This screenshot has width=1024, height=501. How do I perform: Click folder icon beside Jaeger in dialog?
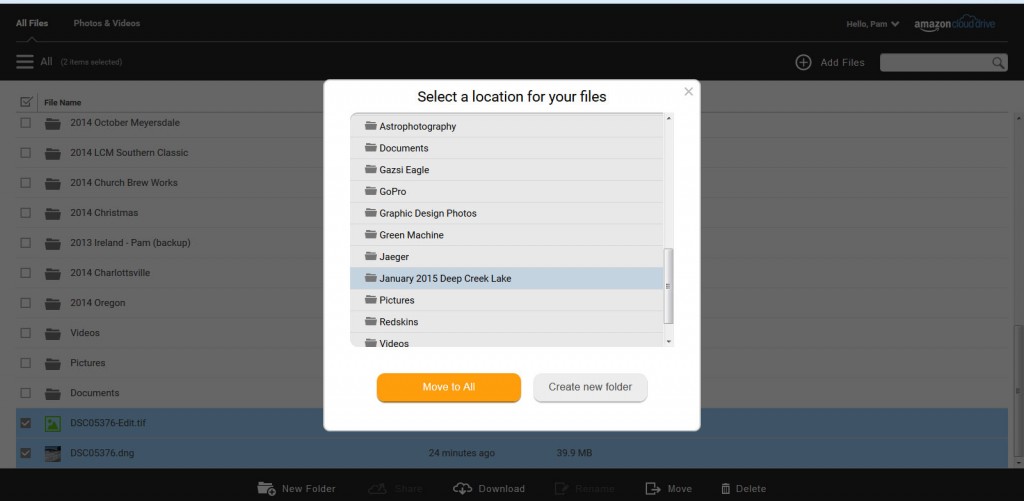tap(371, 256)
